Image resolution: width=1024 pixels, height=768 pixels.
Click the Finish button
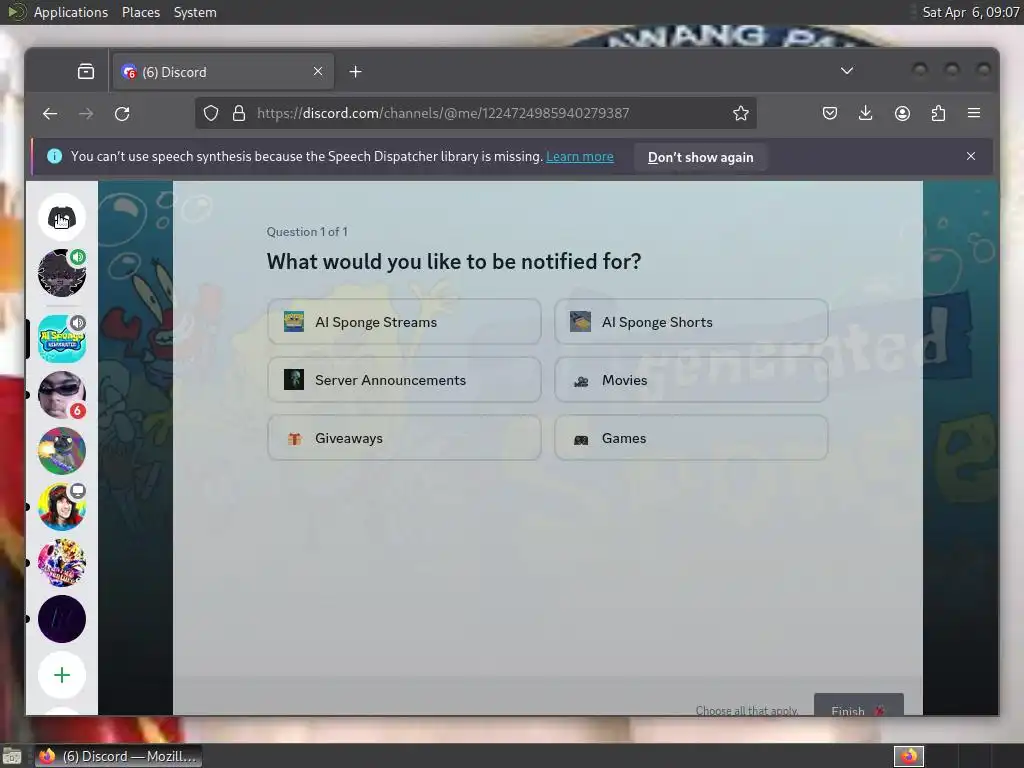click(858, 706)
